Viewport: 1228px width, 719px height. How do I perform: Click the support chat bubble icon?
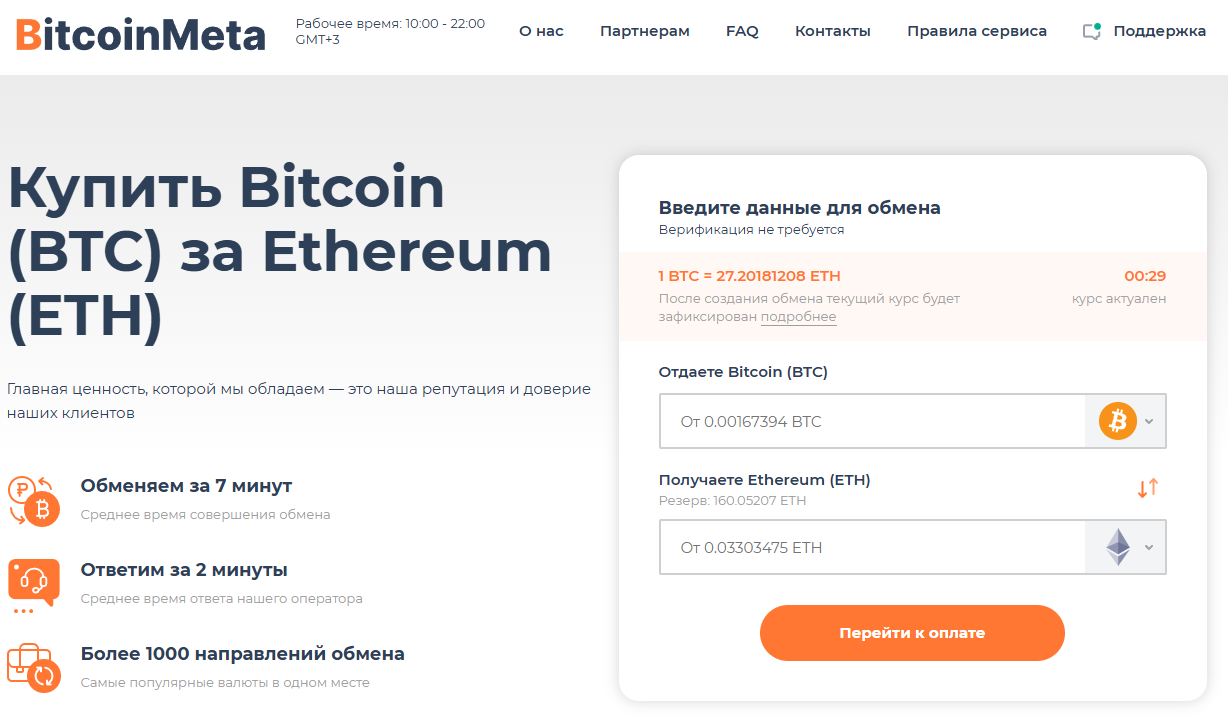(x=1092, y=31)
